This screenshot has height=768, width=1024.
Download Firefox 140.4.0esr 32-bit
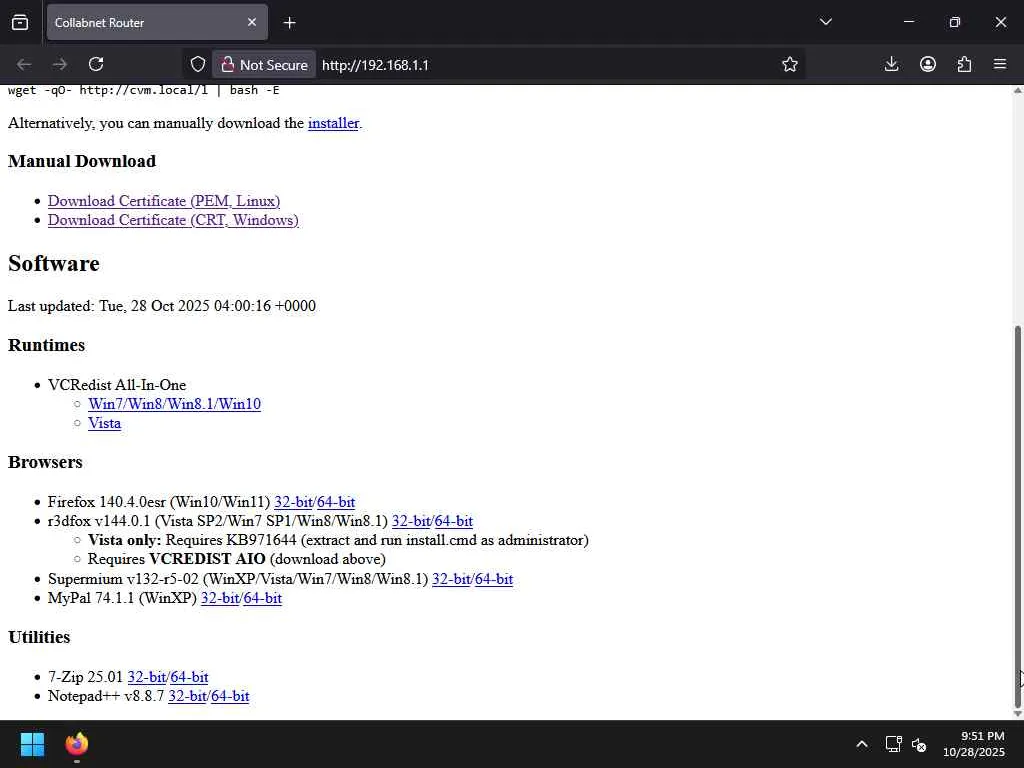coord(293,502)
